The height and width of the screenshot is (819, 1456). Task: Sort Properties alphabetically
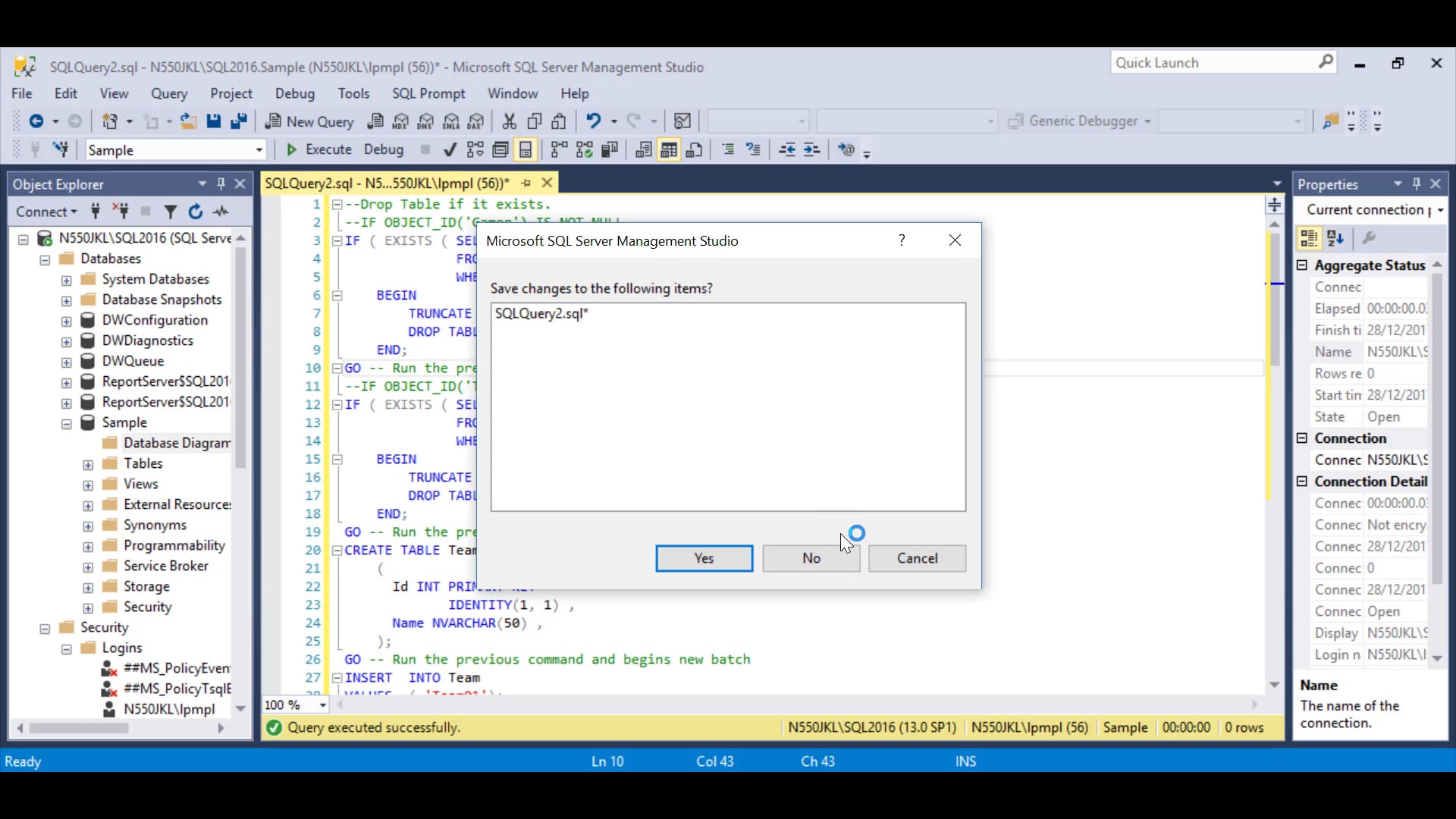coord(1335,237)
